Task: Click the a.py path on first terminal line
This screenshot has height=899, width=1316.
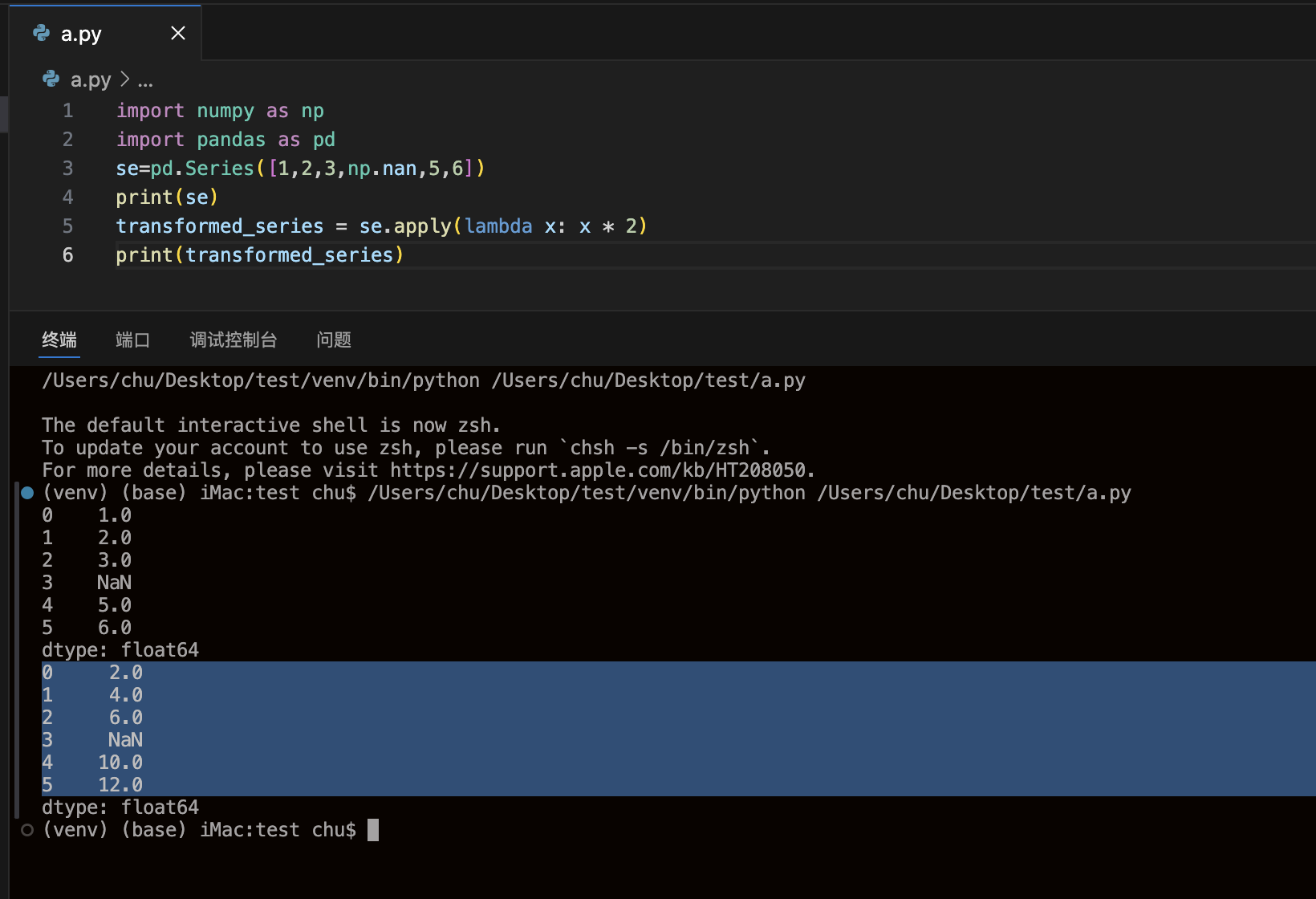Action: (x=648, y=380)
